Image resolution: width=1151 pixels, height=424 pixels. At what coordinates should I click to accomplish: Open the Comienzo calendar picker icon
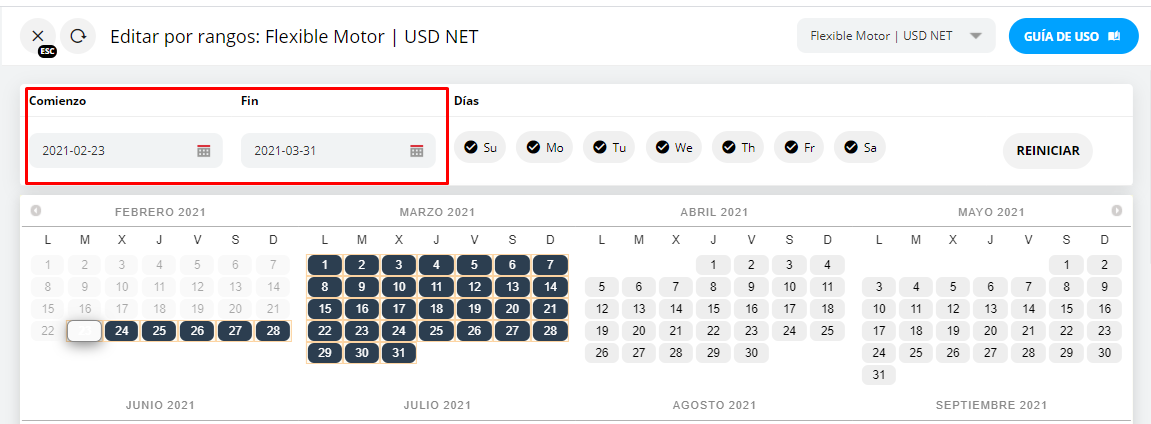204,151
